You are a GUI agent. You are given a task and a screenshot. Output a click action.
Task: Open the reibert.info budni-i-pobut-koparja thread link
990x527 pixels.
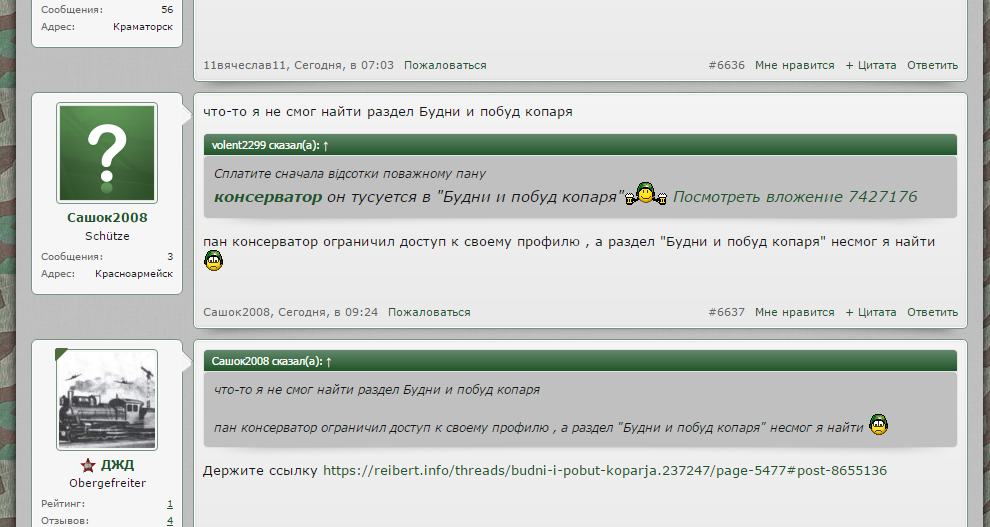point(605,471)
